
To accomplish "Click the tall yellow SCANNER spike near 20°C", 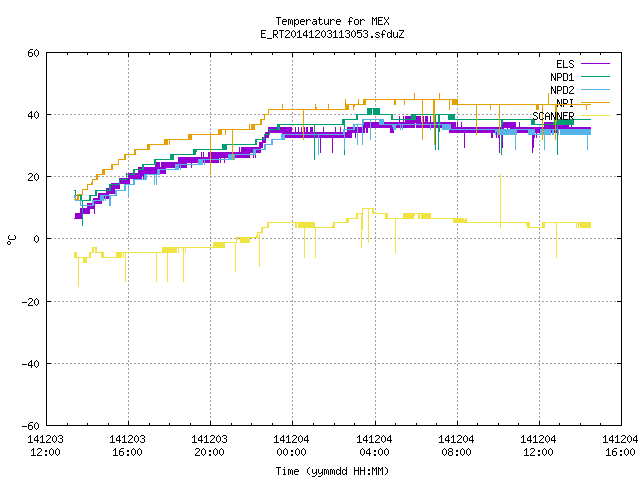I will [x=500, y=200].
